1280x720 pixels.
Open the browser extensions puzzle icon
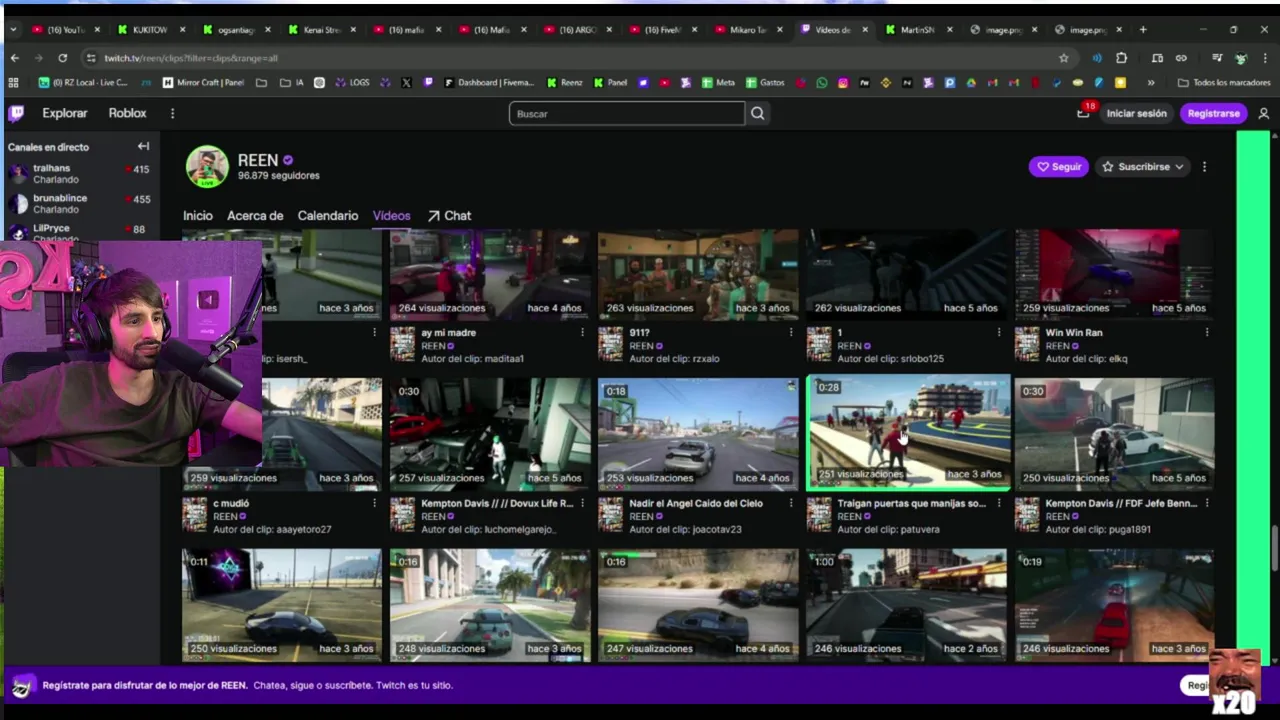[x=1121, y=58]
